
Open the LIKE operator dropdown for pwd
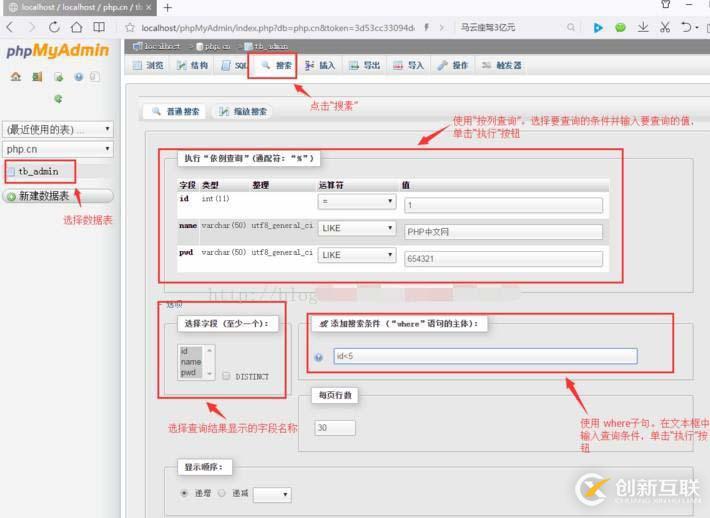coord(357,255)
